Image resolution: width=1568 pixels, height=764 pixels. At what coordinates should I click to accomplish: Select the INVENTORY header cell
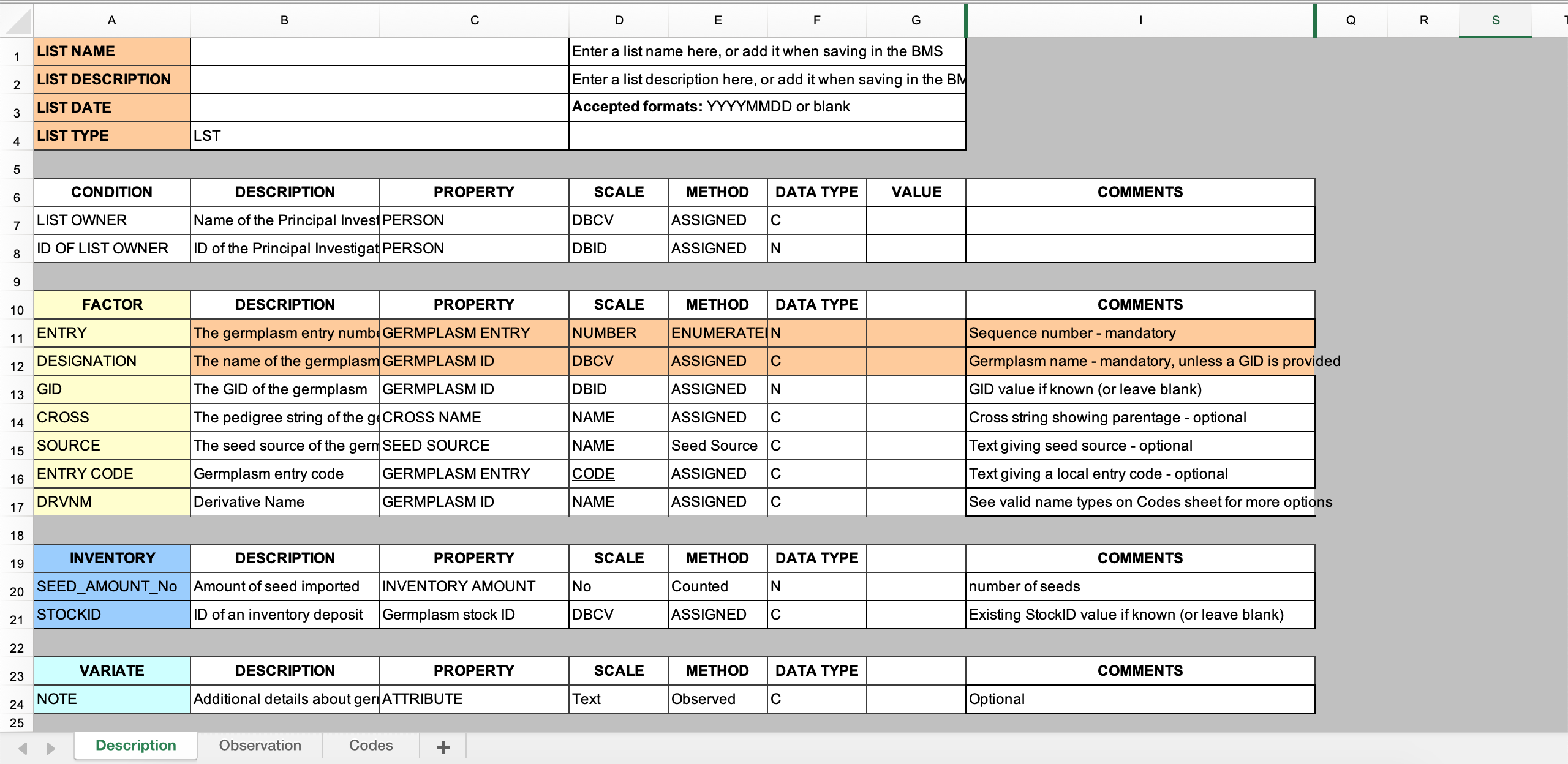point(112,558)
